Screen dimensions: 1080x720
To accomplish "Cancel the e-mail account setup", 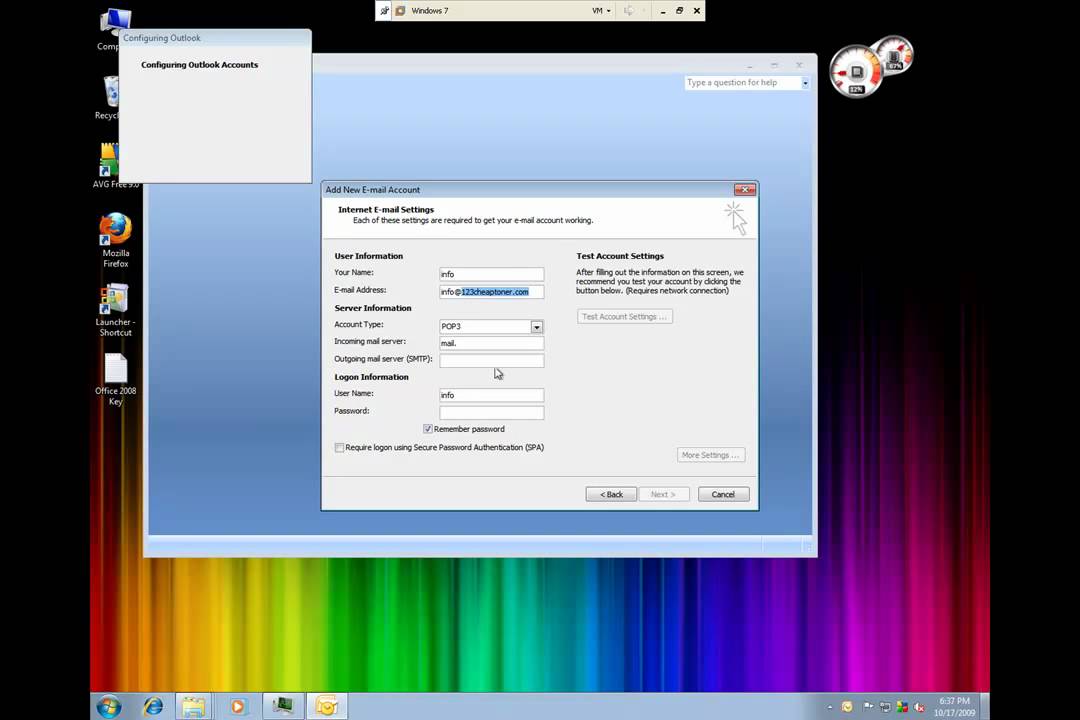I will click(723, 494).
